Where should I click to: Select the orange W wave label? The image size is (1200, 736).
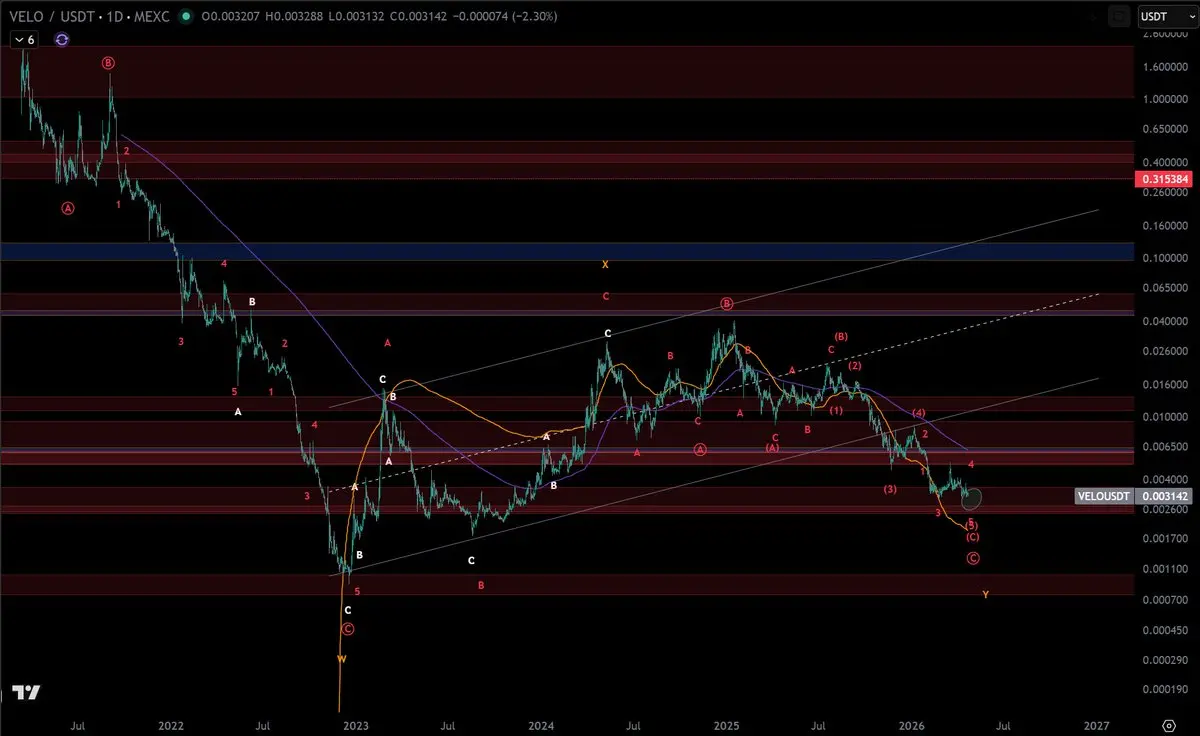(x=341, y=659)
